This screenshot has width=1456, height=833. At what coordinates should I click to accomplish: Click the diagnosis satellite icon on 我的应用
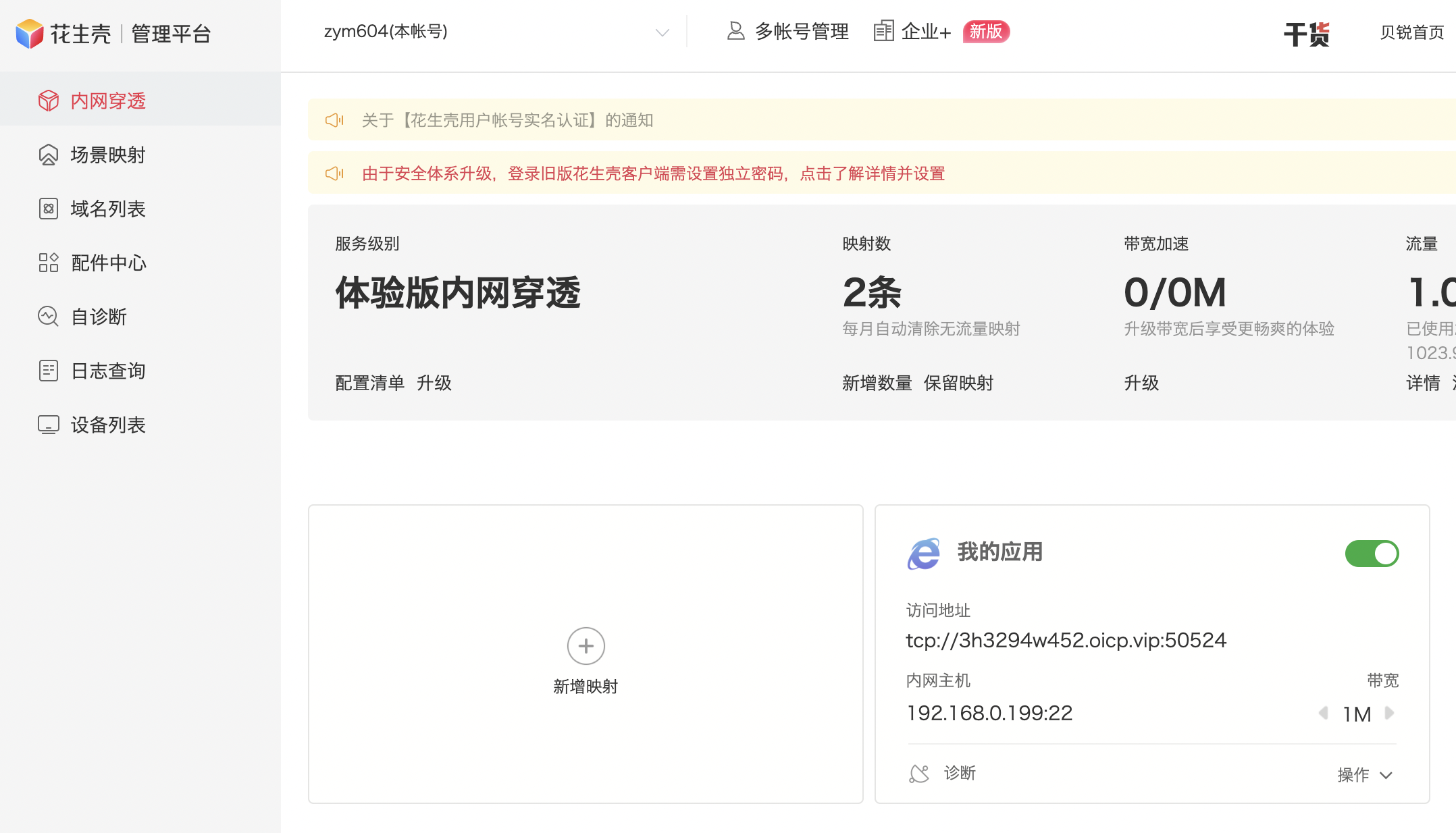coord(919,774)
